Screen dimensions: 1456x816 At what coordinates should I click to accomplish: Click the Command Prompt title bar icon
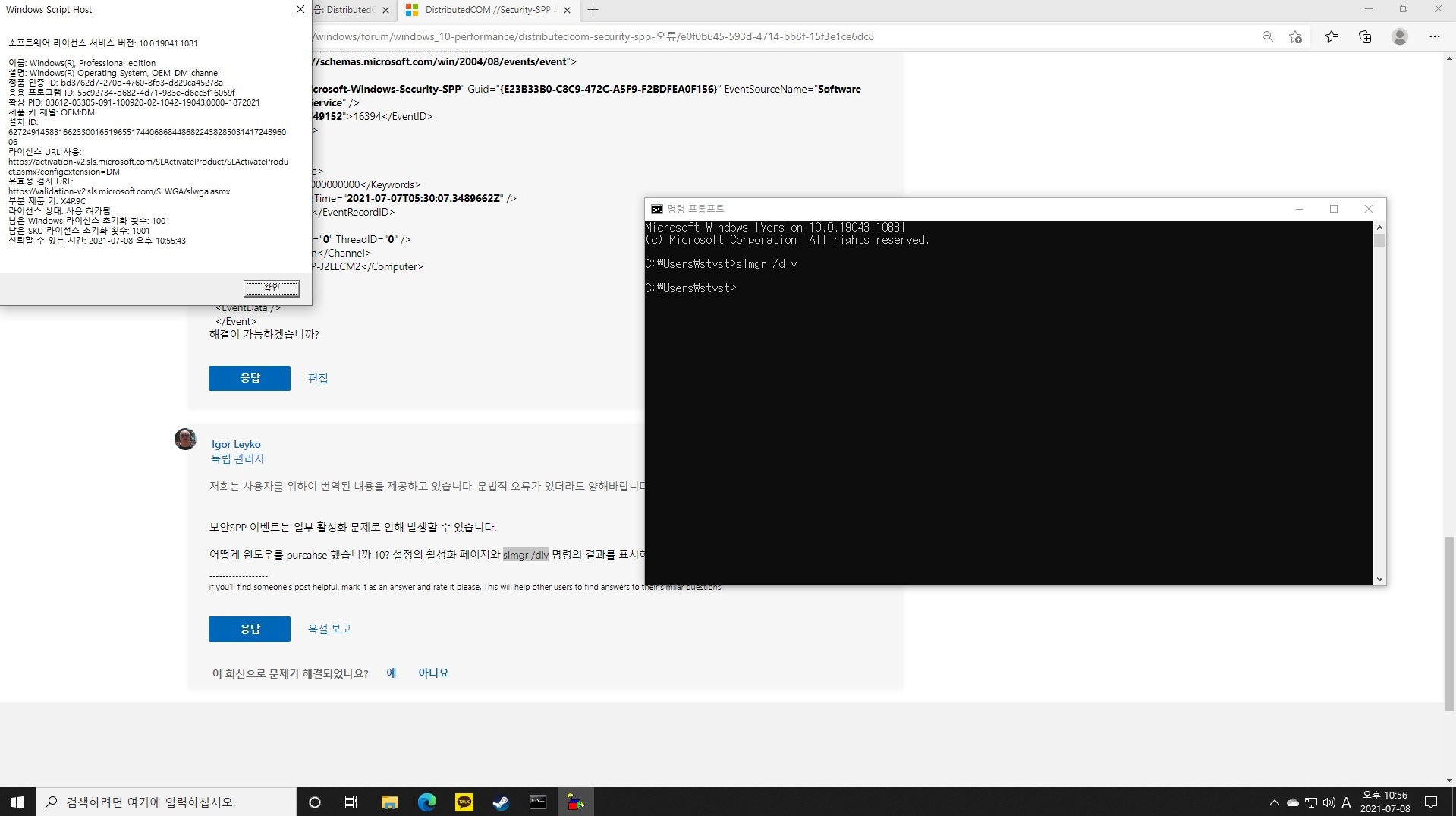pos(657,209)
